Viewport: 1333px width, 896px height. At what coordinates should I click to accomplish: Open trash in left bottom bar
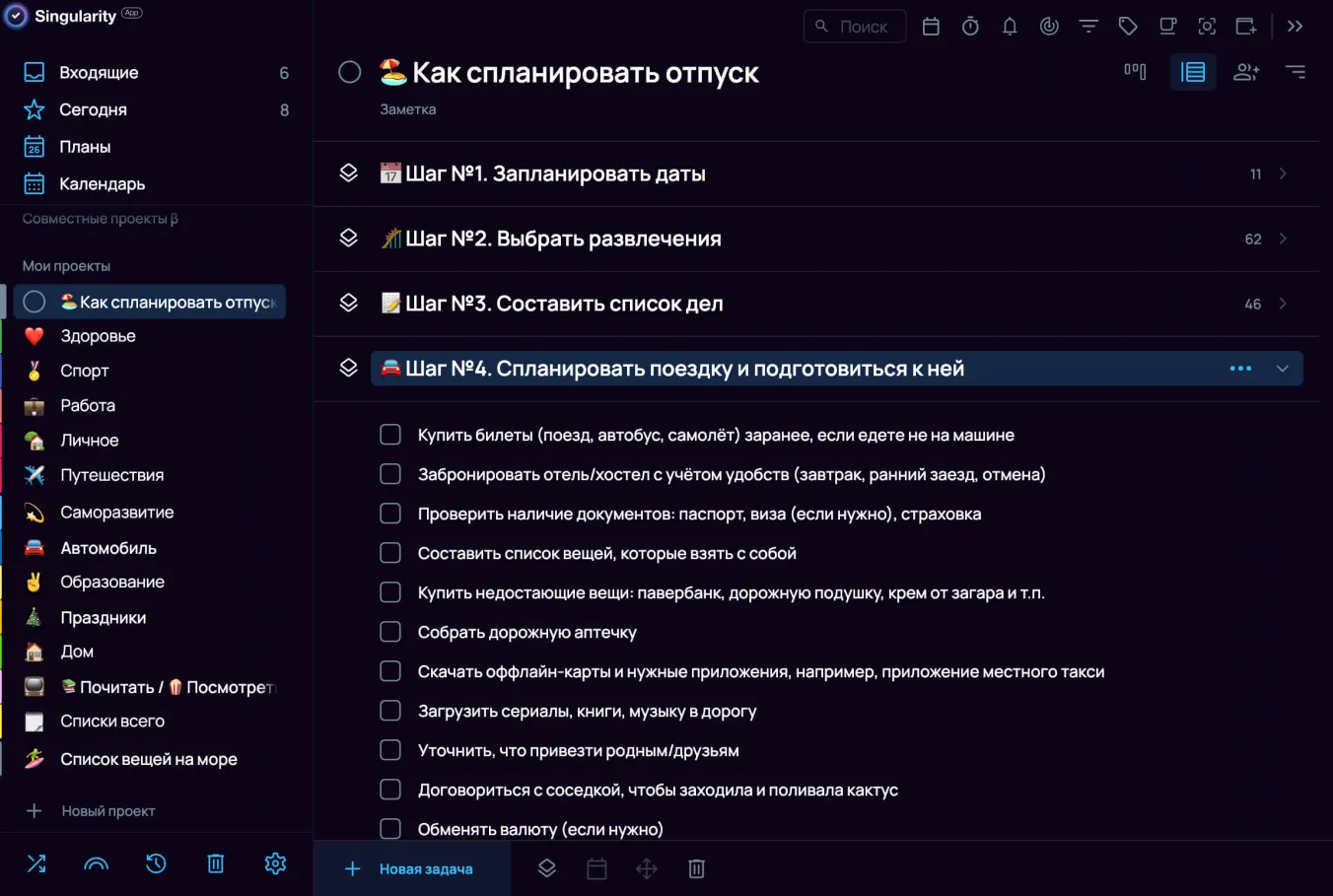click(216, 864)
